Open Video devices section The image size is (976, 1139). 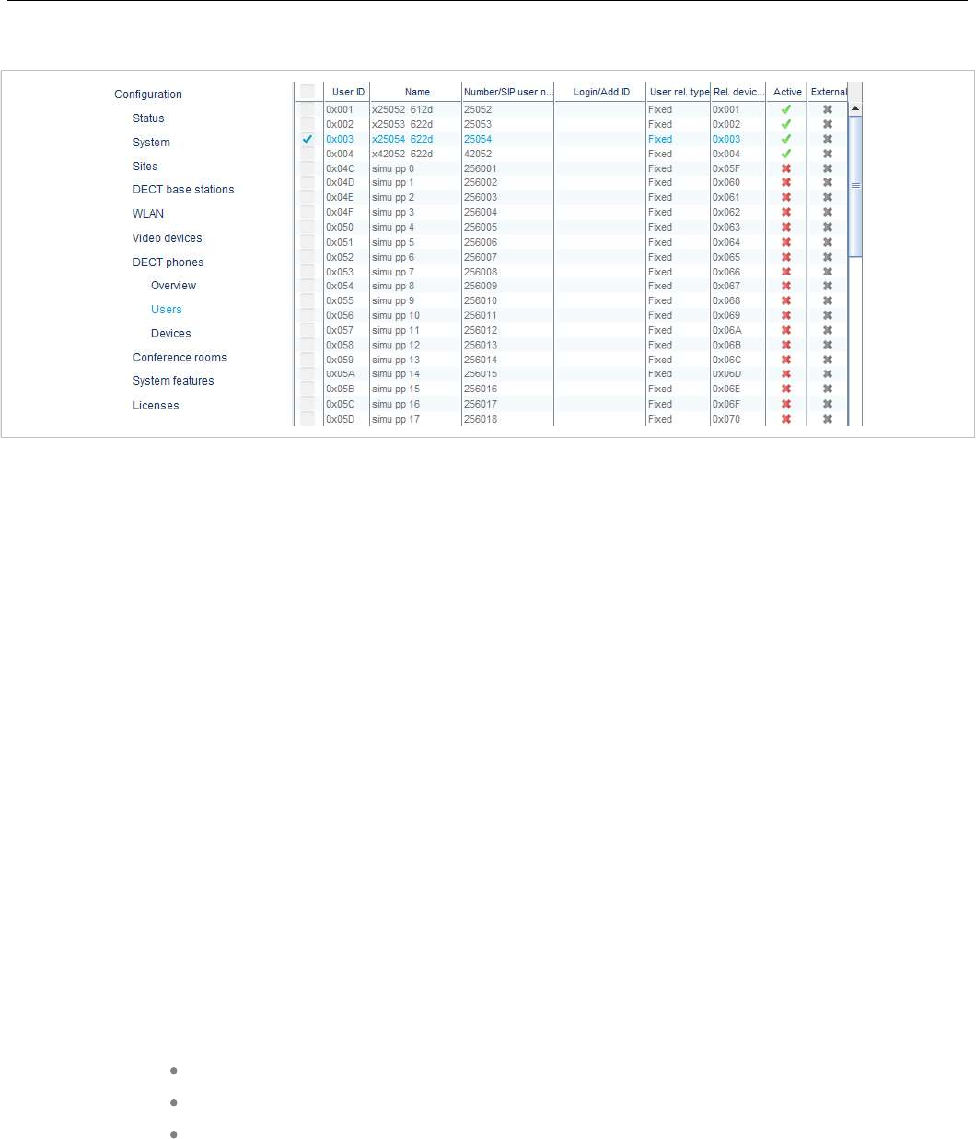coord(167,238)
